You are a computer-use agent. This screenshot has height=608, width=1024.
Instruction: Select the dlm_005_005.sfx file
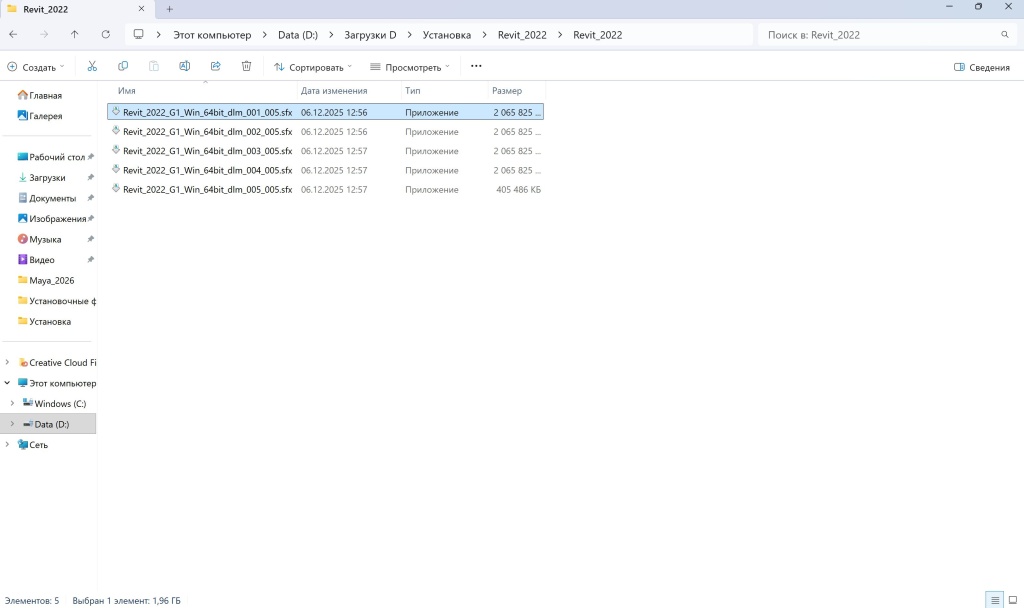325,189
